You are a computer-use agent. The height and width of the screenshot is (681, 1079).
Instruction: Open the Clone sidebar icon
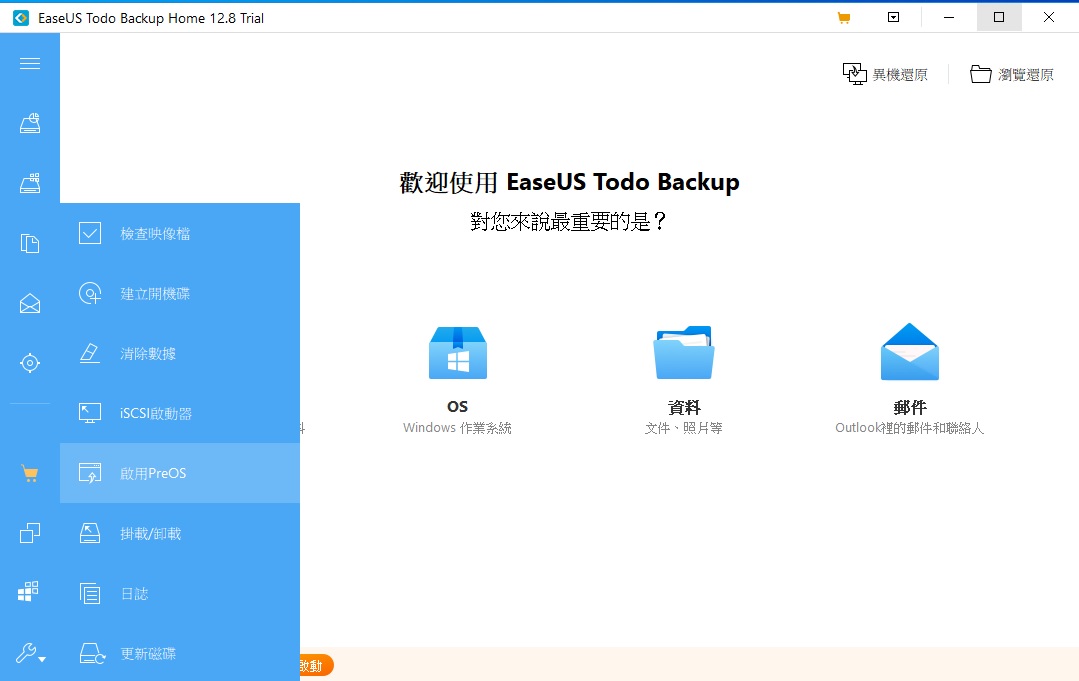(30, 532)
